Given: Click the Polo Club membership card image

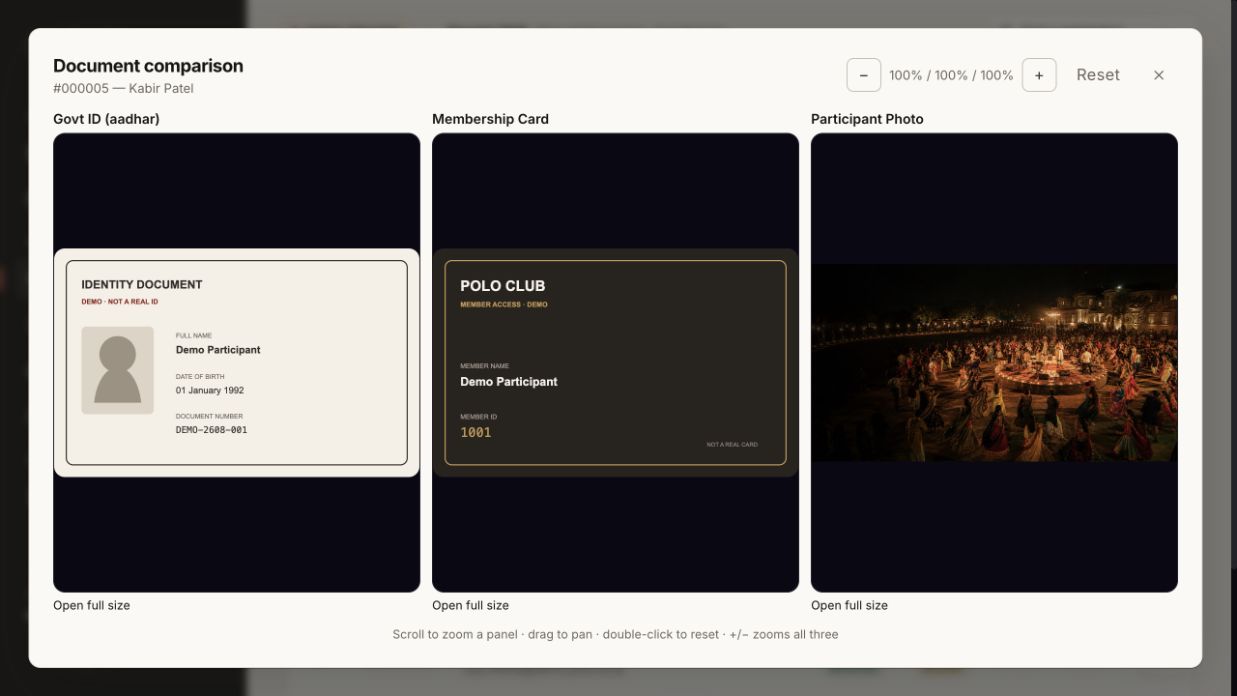Looking at the screenshot, I should coord(615,363).
